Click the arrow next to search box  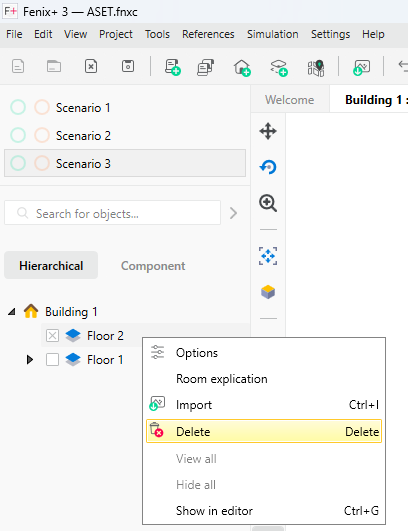tap(233, 213)
